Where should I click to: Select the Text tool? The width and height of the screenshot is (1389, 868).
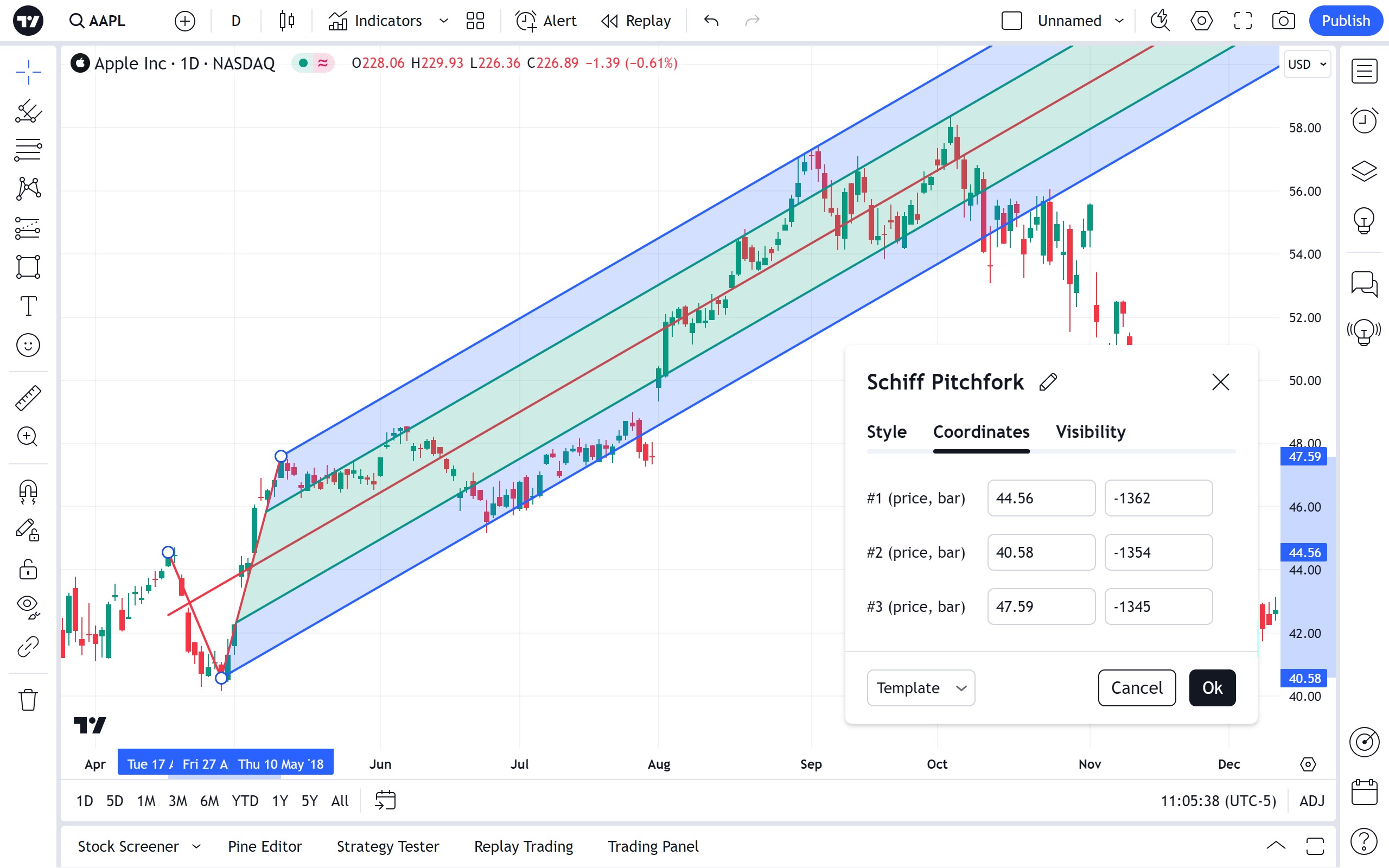(28, 306)
